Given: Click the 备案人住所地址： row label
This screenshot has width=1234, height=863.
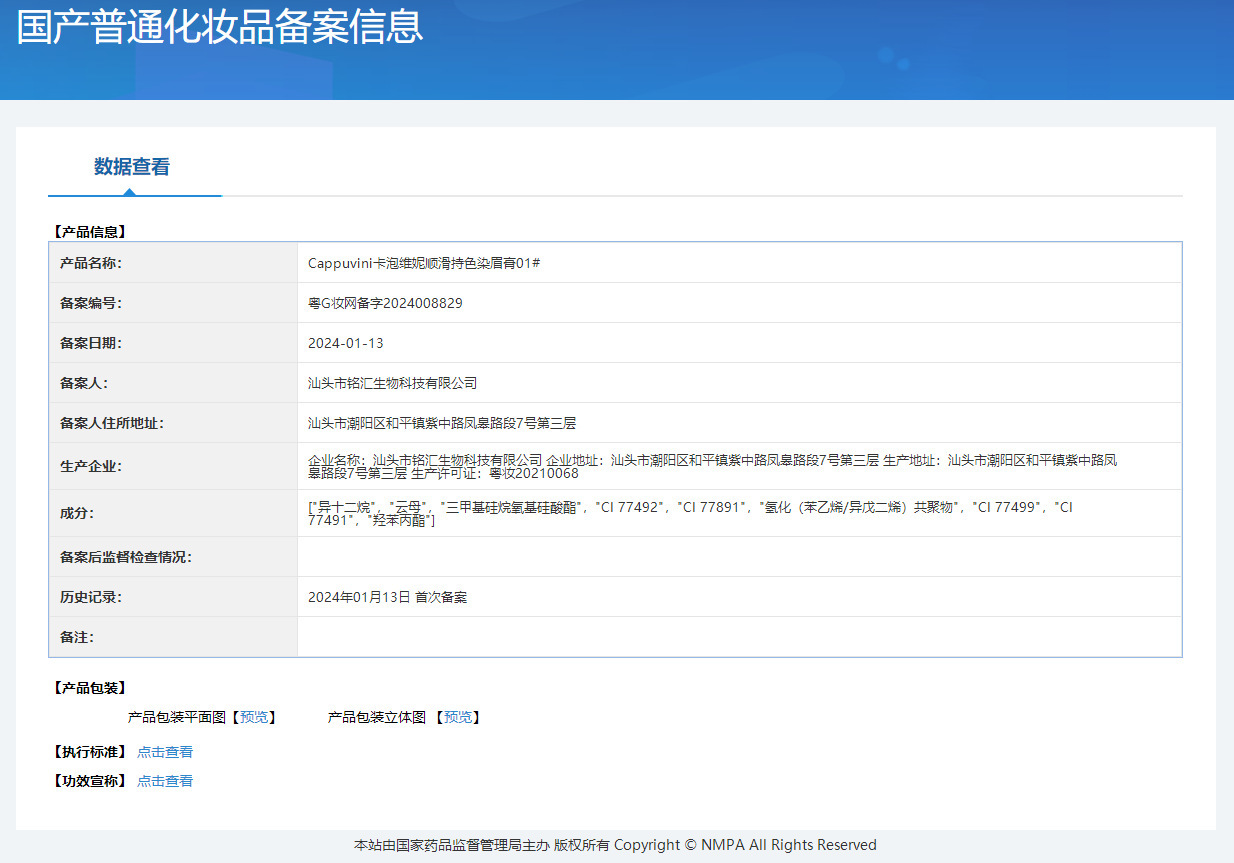Looking at the screenshot, I should 111,423.
